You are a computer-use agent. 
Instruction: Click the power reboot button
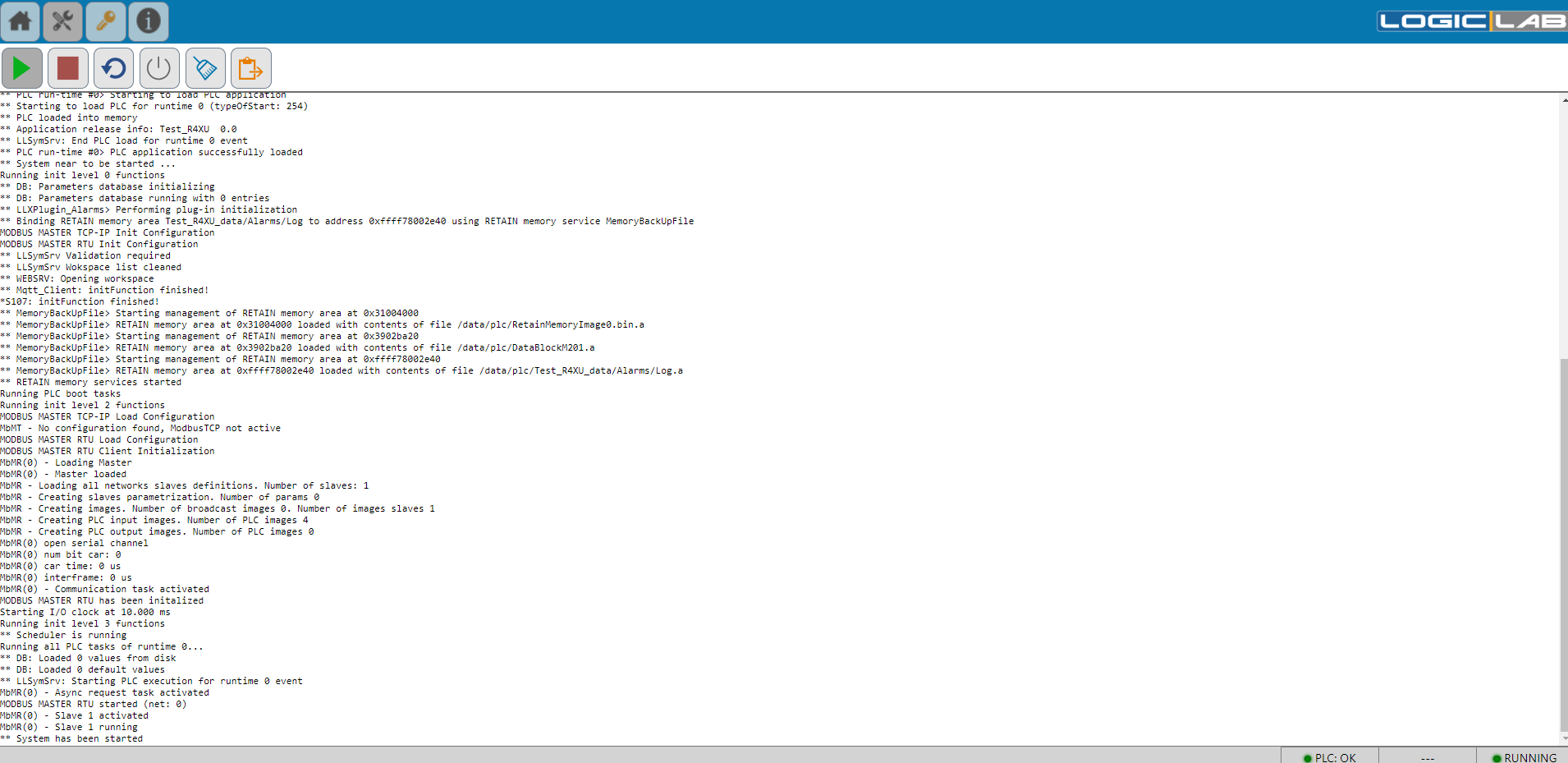coord(159,68)
